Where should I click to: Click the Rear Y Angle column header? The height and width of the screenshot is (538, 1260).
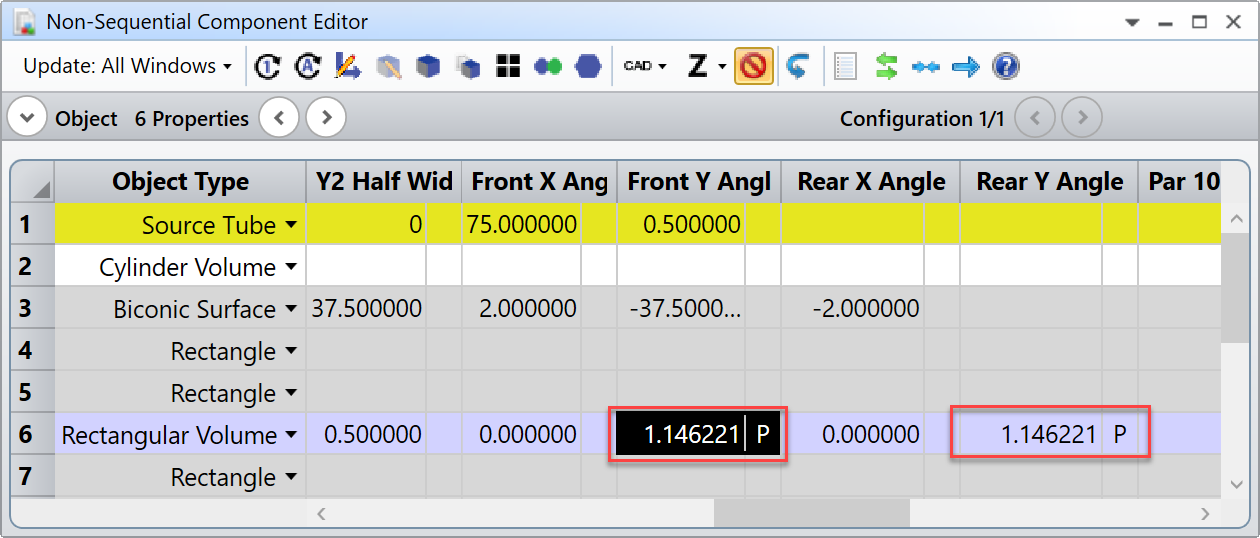point(1049,182)
